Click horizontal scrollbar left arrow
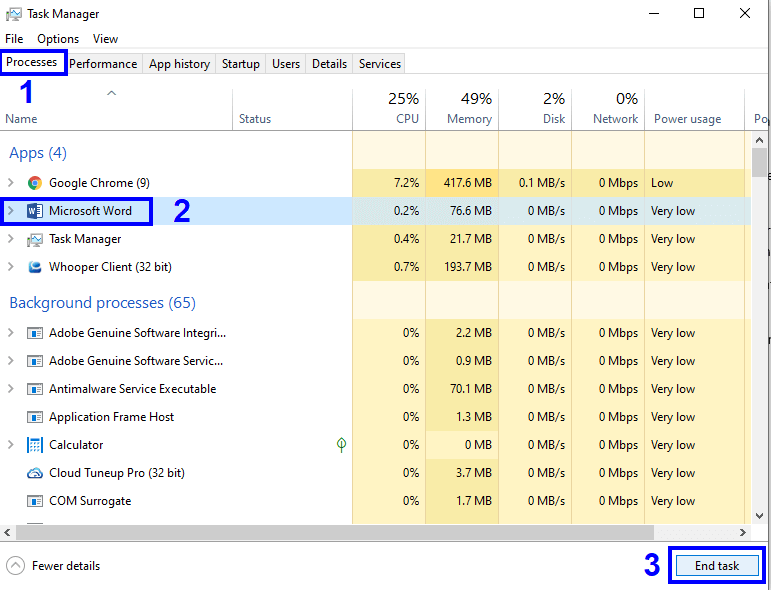 click(x=7, y=532)
